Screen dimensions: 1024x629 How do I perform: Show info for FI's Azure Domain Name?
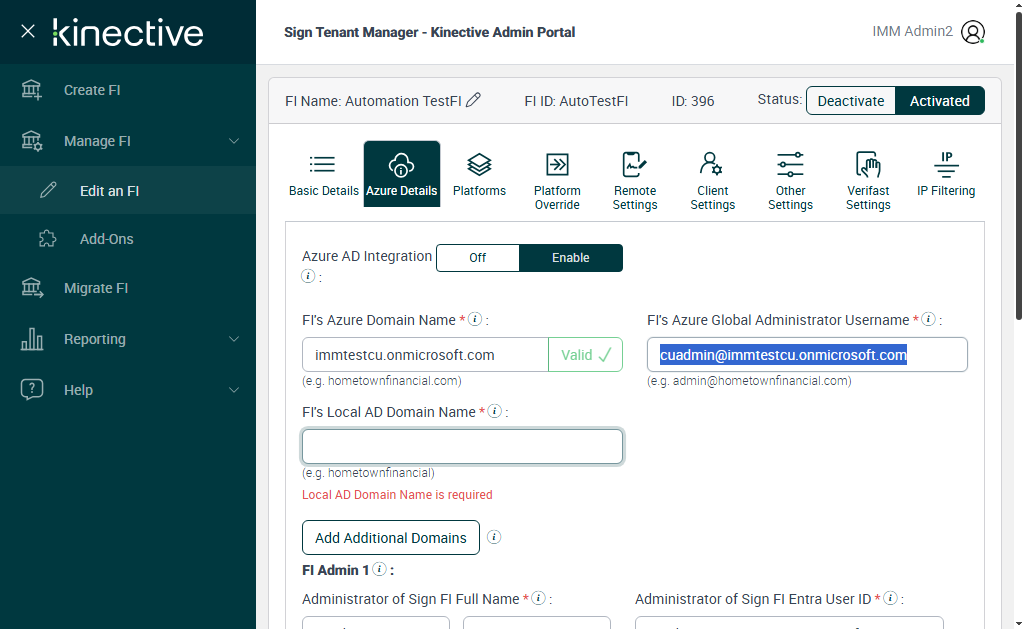click(475, 319)
